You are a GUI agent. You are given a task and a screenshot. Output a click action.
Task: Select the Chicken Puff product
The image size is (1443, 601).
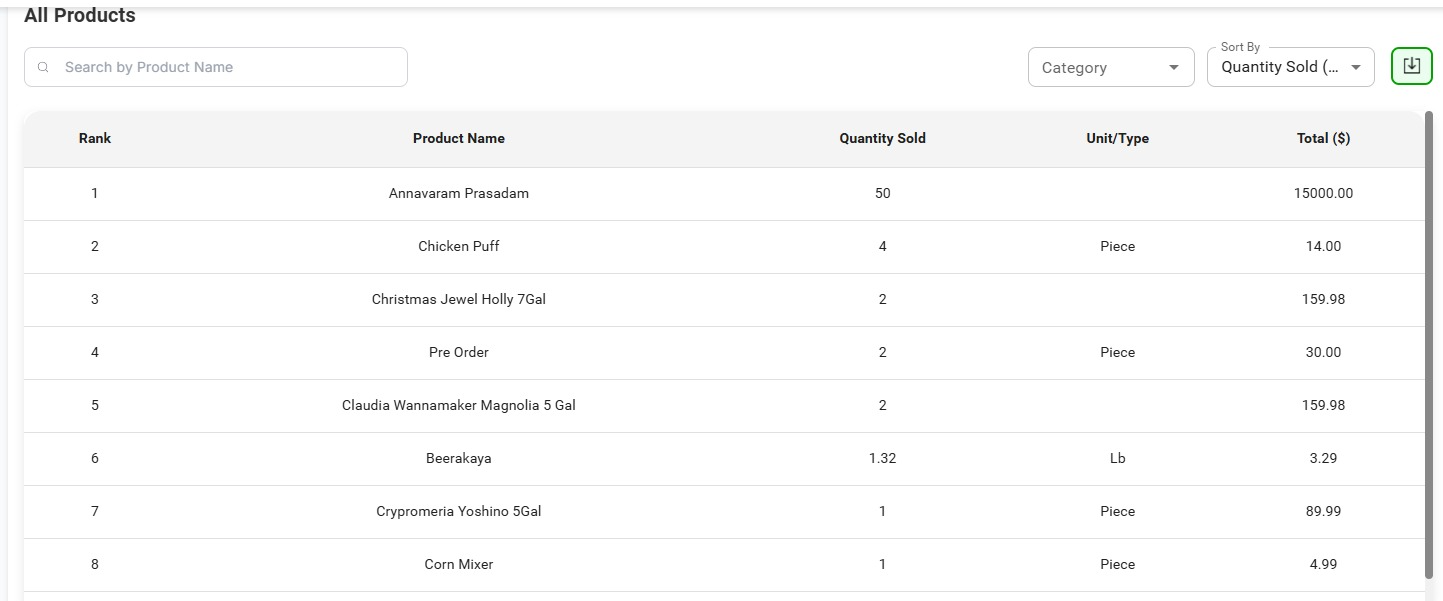(458, 246)
